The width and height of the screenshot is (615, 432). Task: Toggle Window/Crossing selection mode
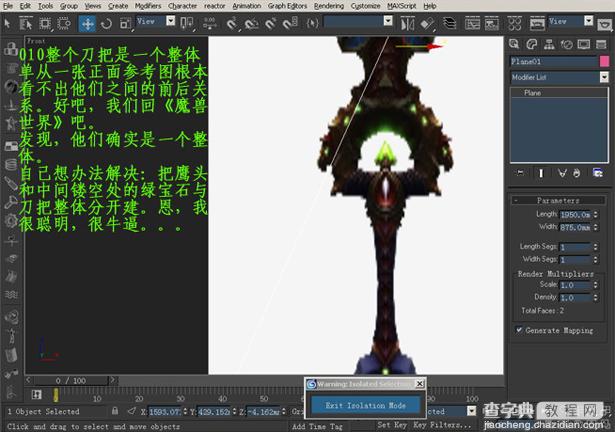point(64,24)
